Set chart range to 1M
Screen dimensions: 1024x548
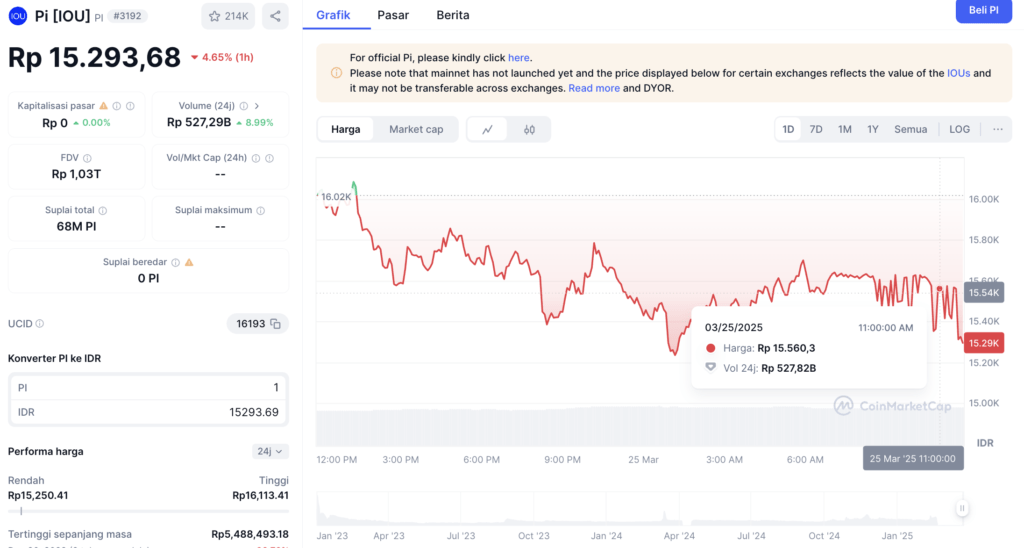pyautogui.click(x=844, y=129)
